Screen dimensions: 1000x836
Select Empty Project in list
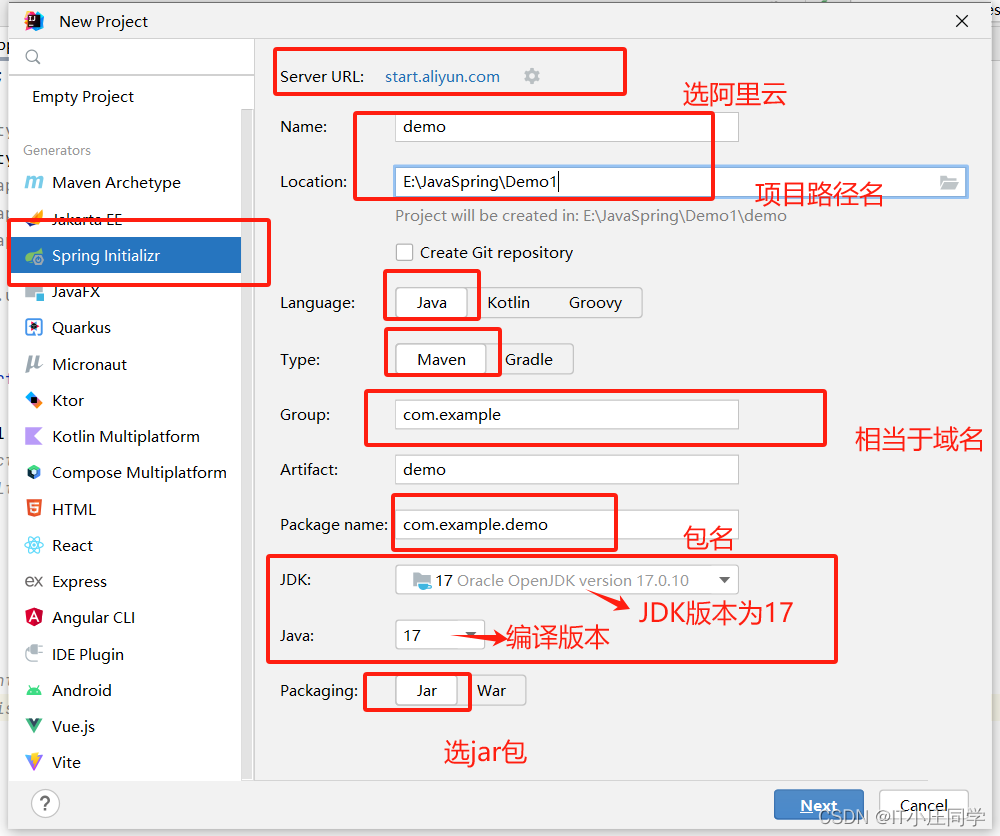click(x=126, y=96)
